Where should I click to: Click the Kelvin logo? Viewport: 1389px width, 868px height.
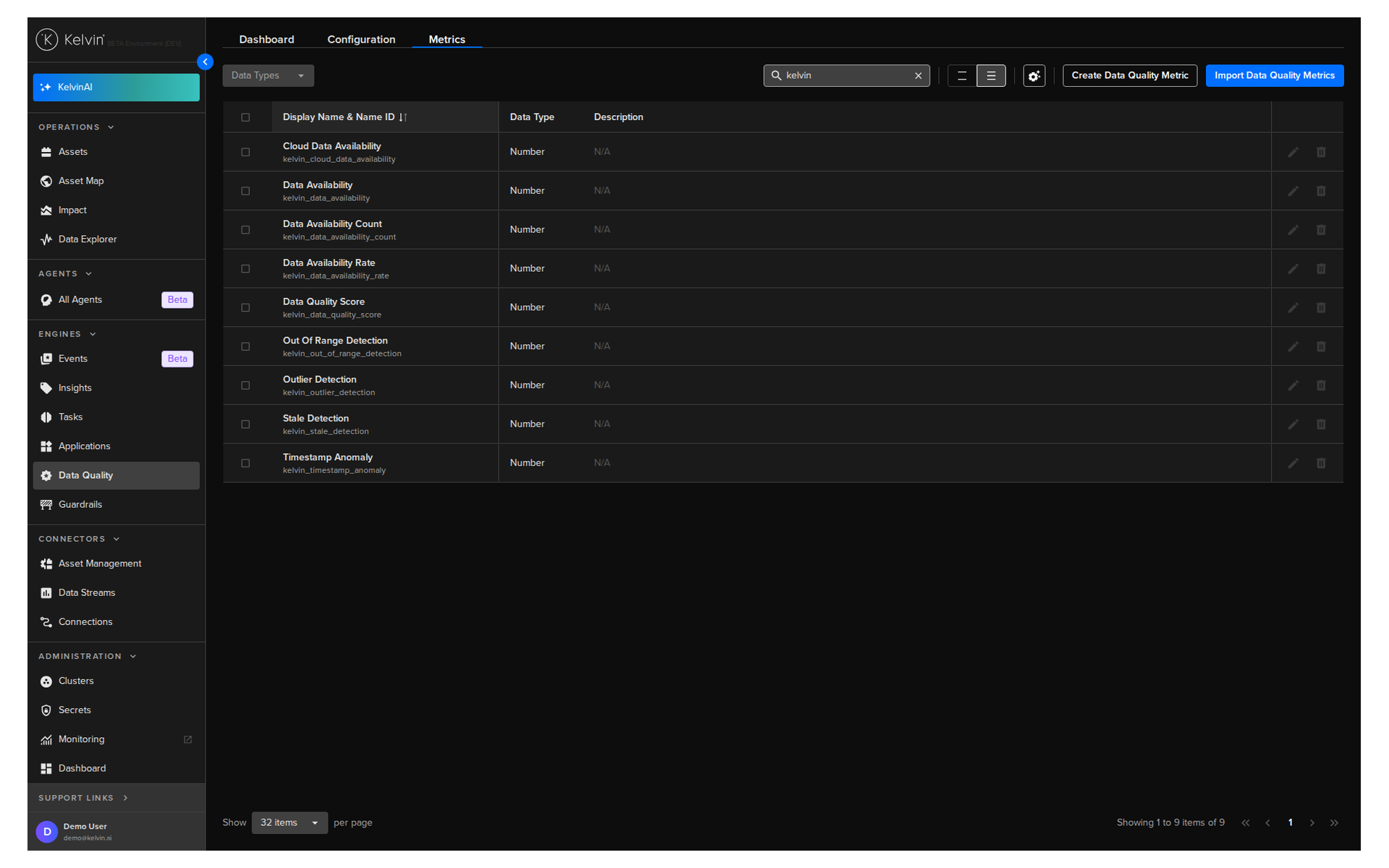(70, 40)
